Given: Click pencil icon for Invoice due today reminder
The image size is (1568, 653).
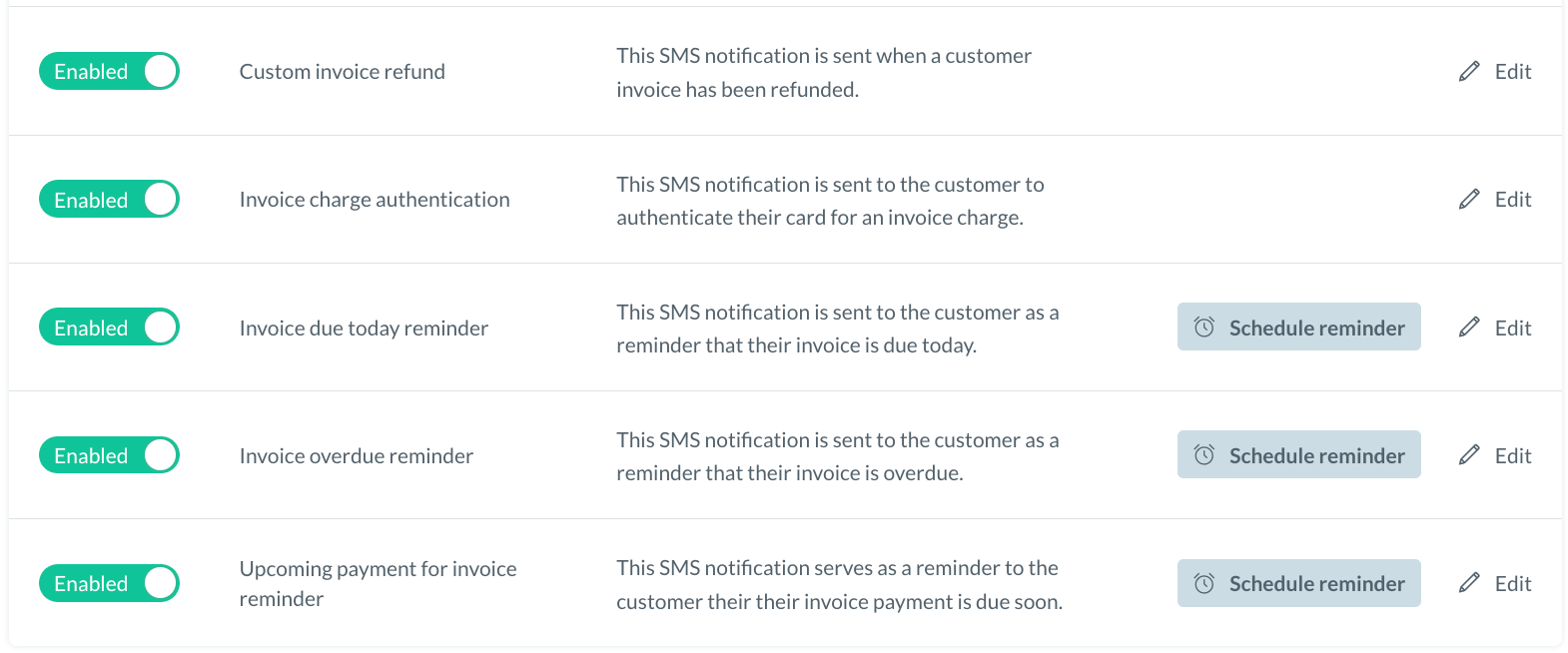Looking at the screenshot, I should 1468,327.
